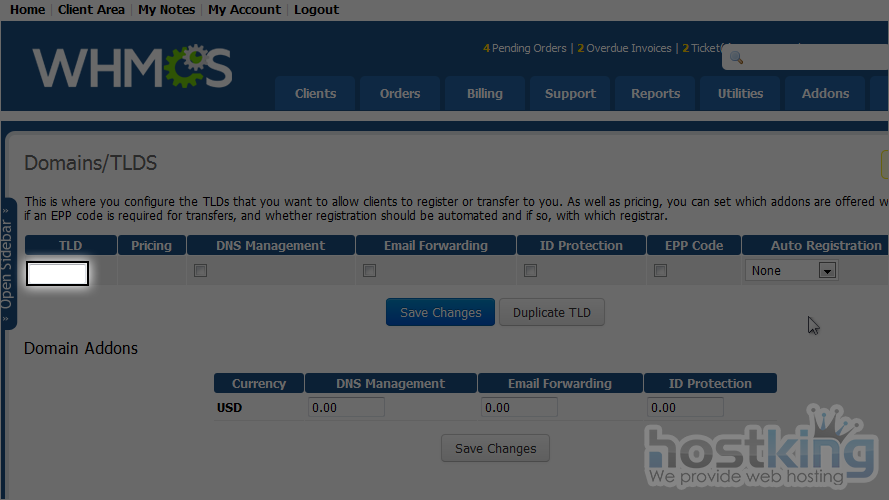Screen dimensions: 889x500
Task: Click the Logout link
Action: (x=316, y=9)
